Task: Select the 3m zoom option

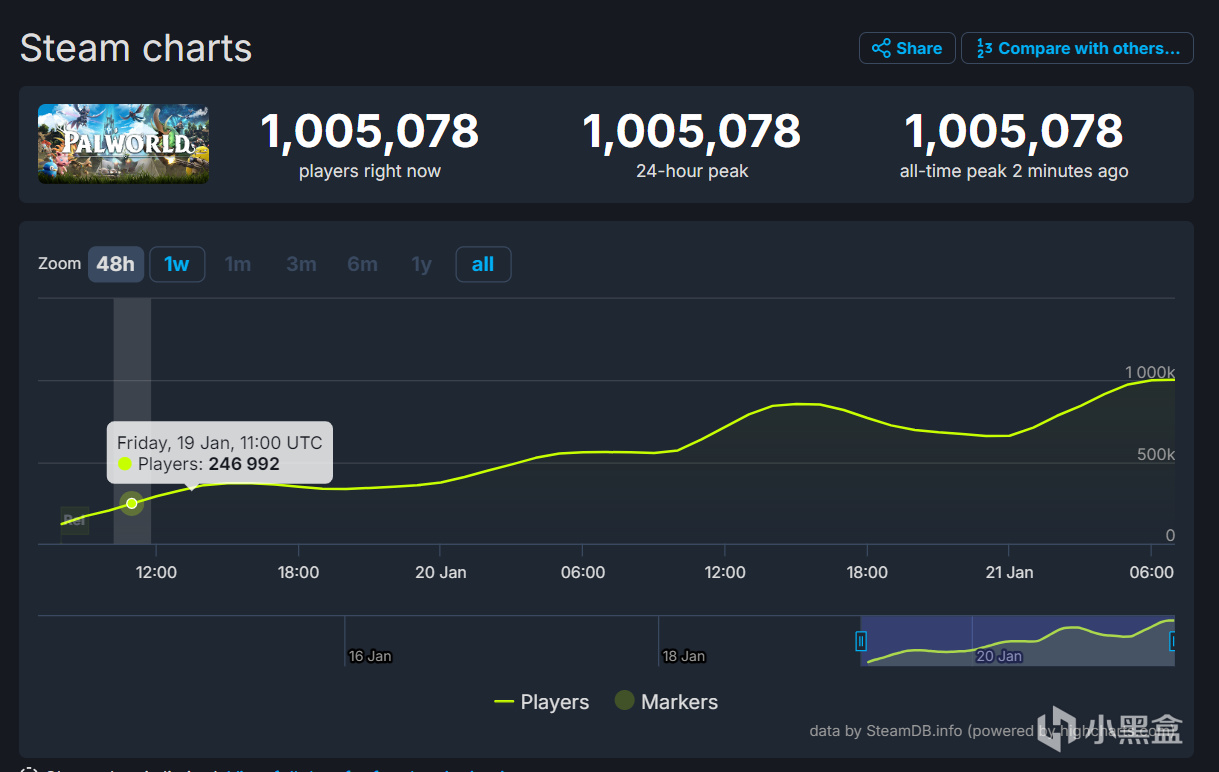Action: (x=301, y=264)
